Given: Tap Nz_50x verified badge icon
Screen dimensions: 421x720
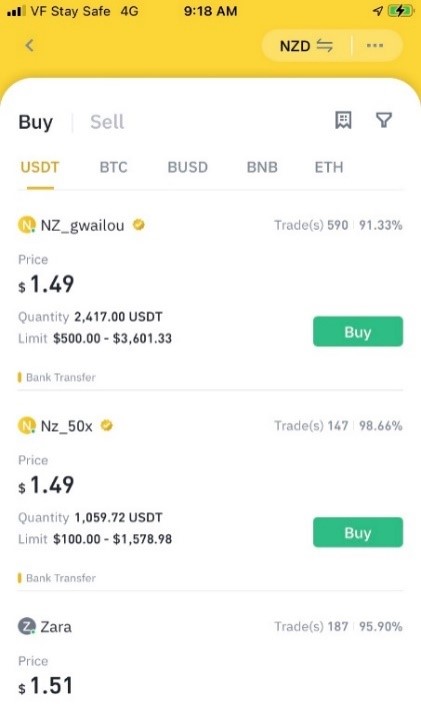Looking at the screenshot, I should tap(107, 426).
